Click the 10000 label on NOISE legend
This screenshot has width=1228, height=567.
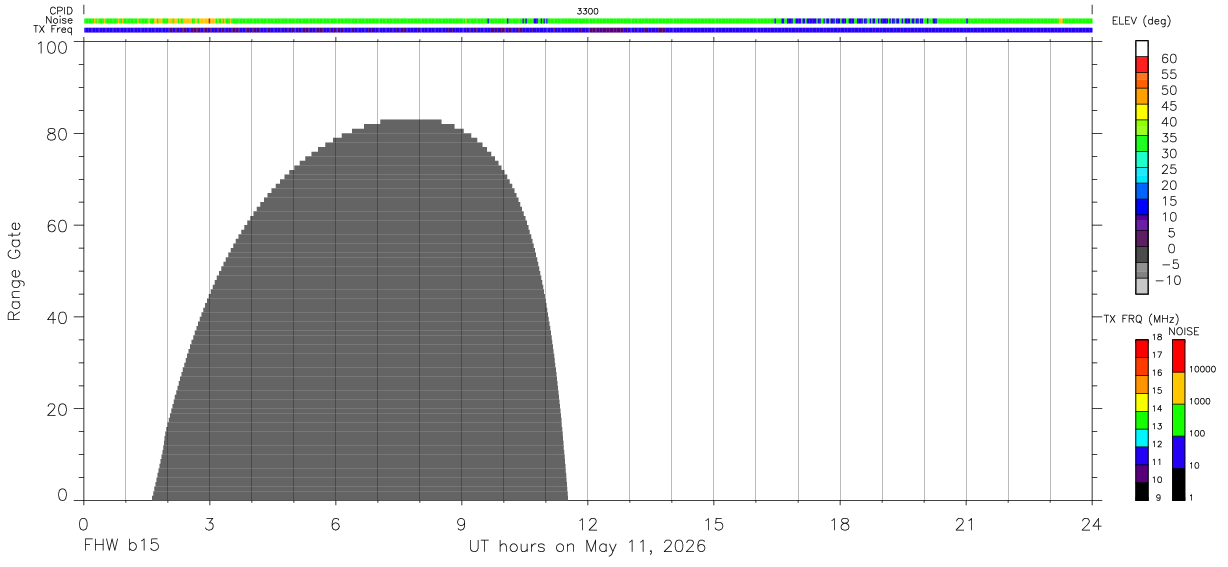pyautogui.click(x=1201, y=369)
